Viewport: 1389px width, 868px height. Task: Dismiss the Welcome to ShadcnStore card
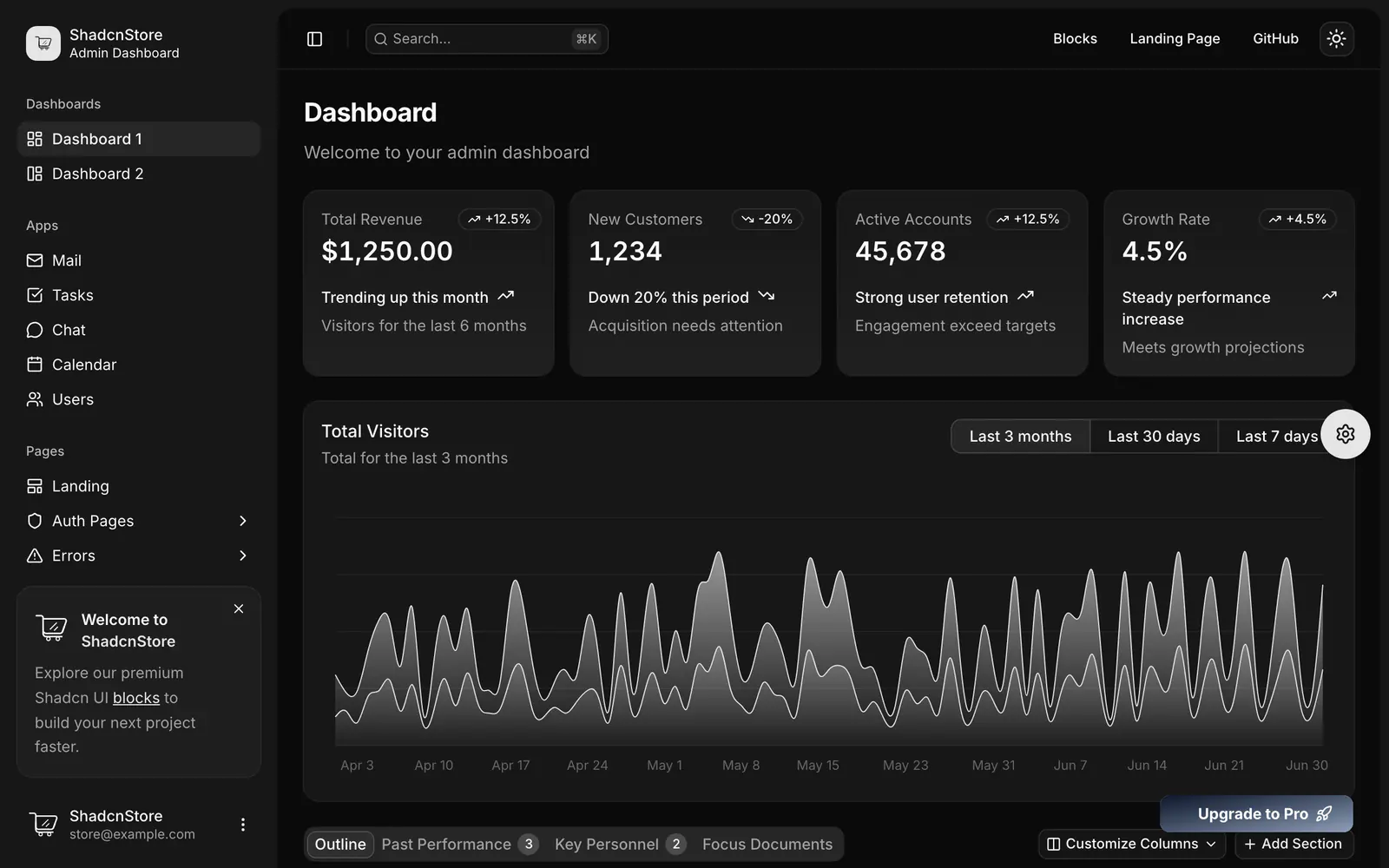[x=239, y=609]
